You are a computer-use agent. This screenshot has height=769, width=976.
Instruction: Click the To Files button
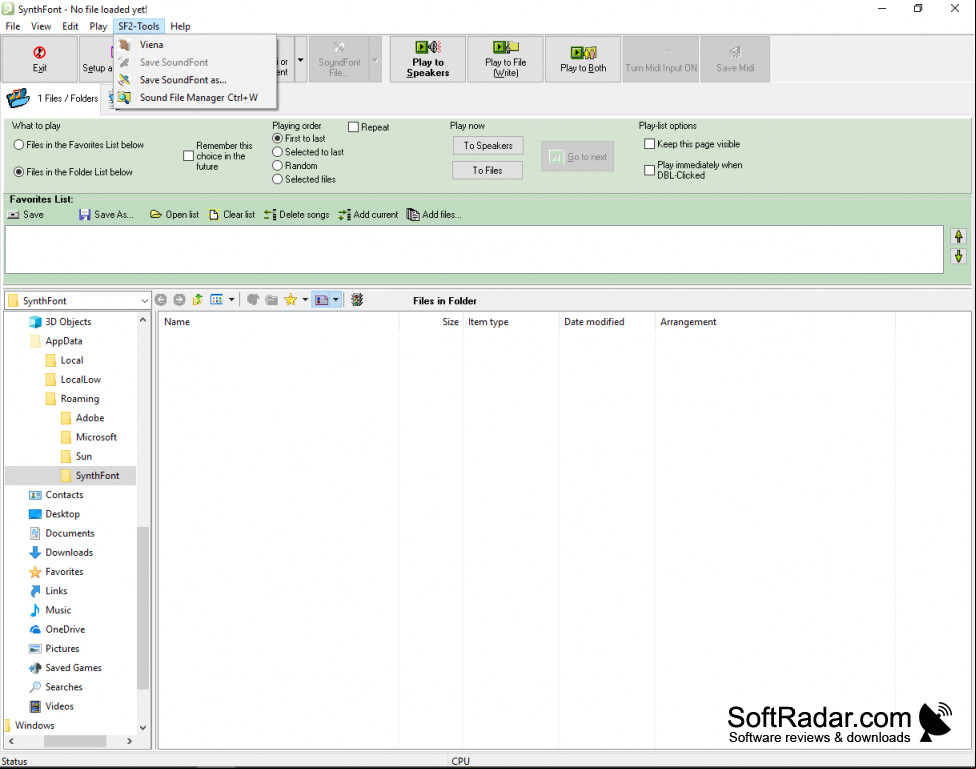click(488, 171)
